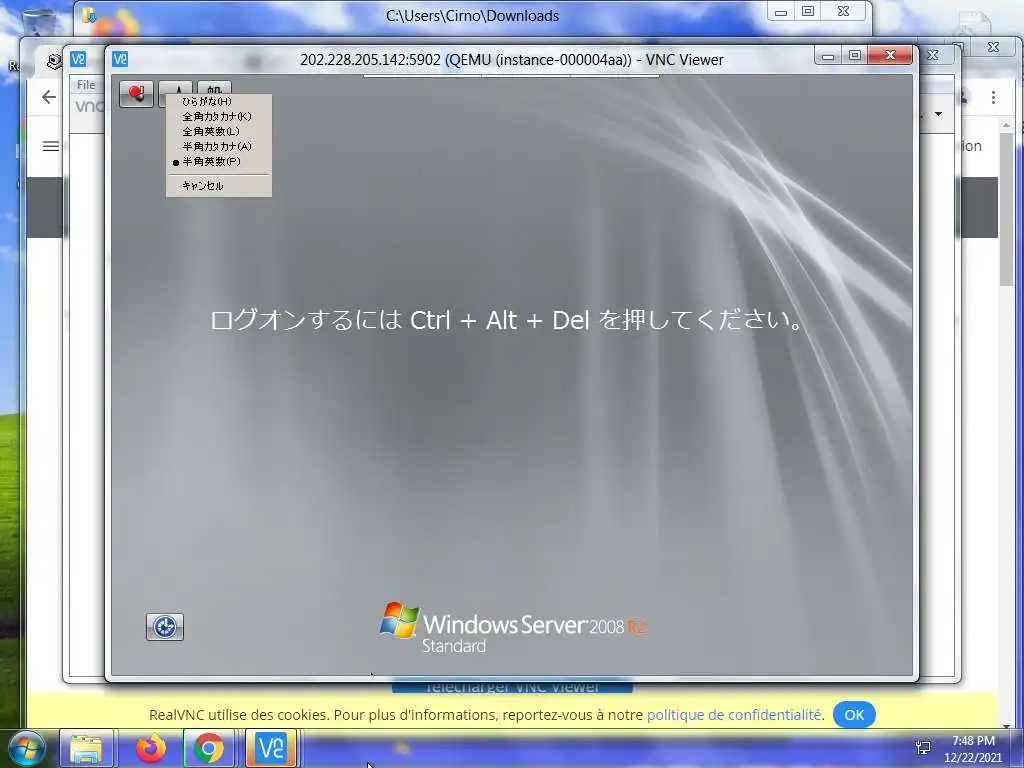Open File Explorer from the taskbar
The width and height of the screenshot is (1024, 768).
(x=86, y=748)
